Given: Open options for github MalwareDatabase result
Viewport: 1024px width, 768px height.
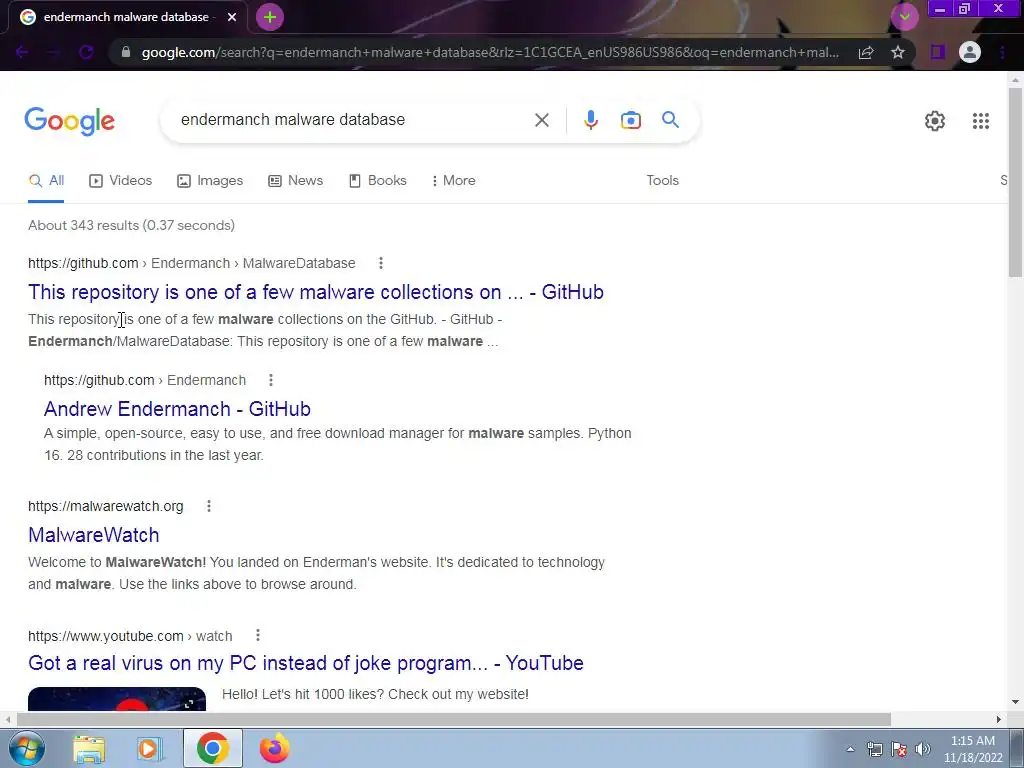Looking at the screenshot, I should click(x=381, y=263).
